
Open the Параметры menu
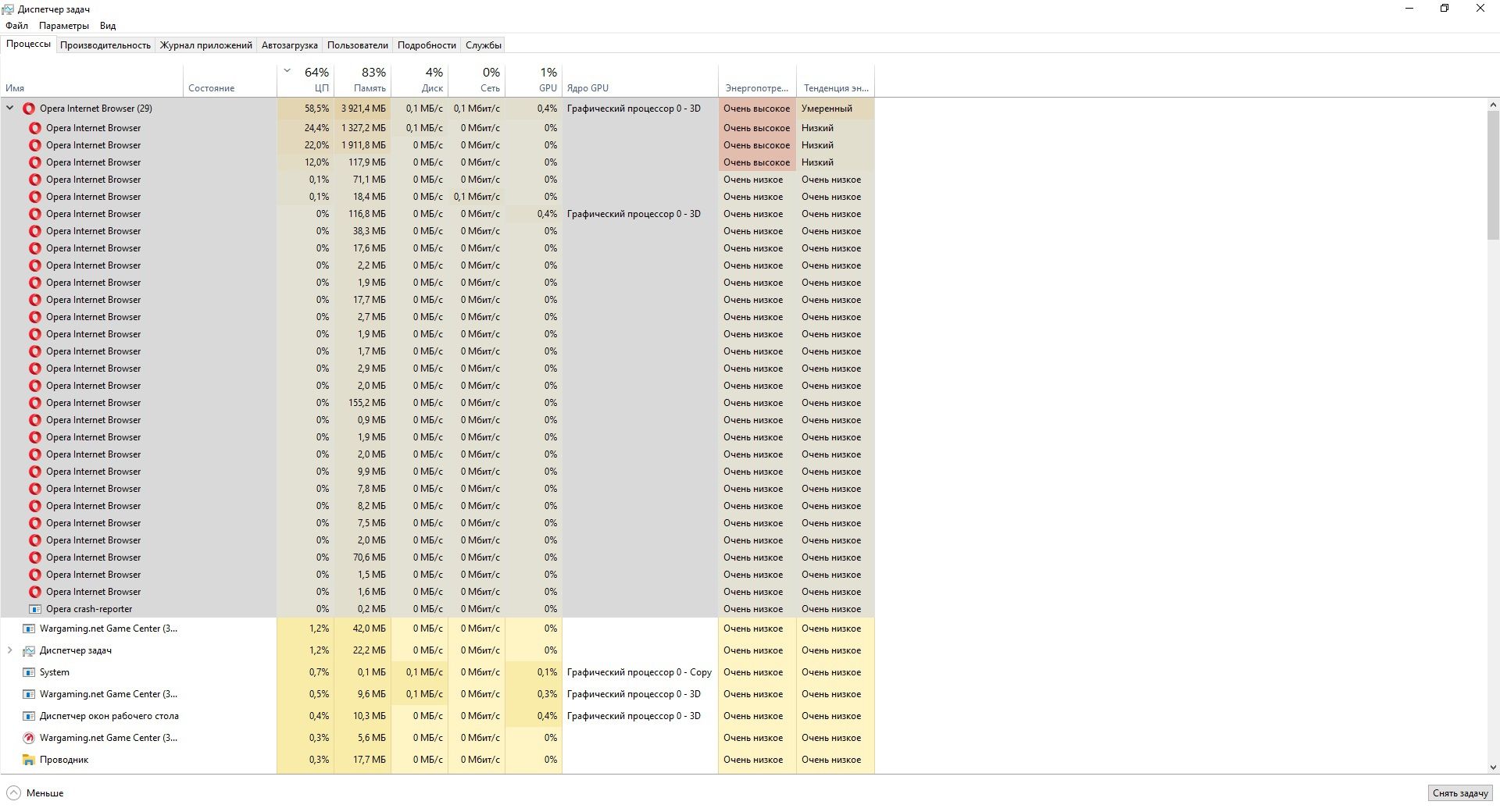(x=64, y=26)
